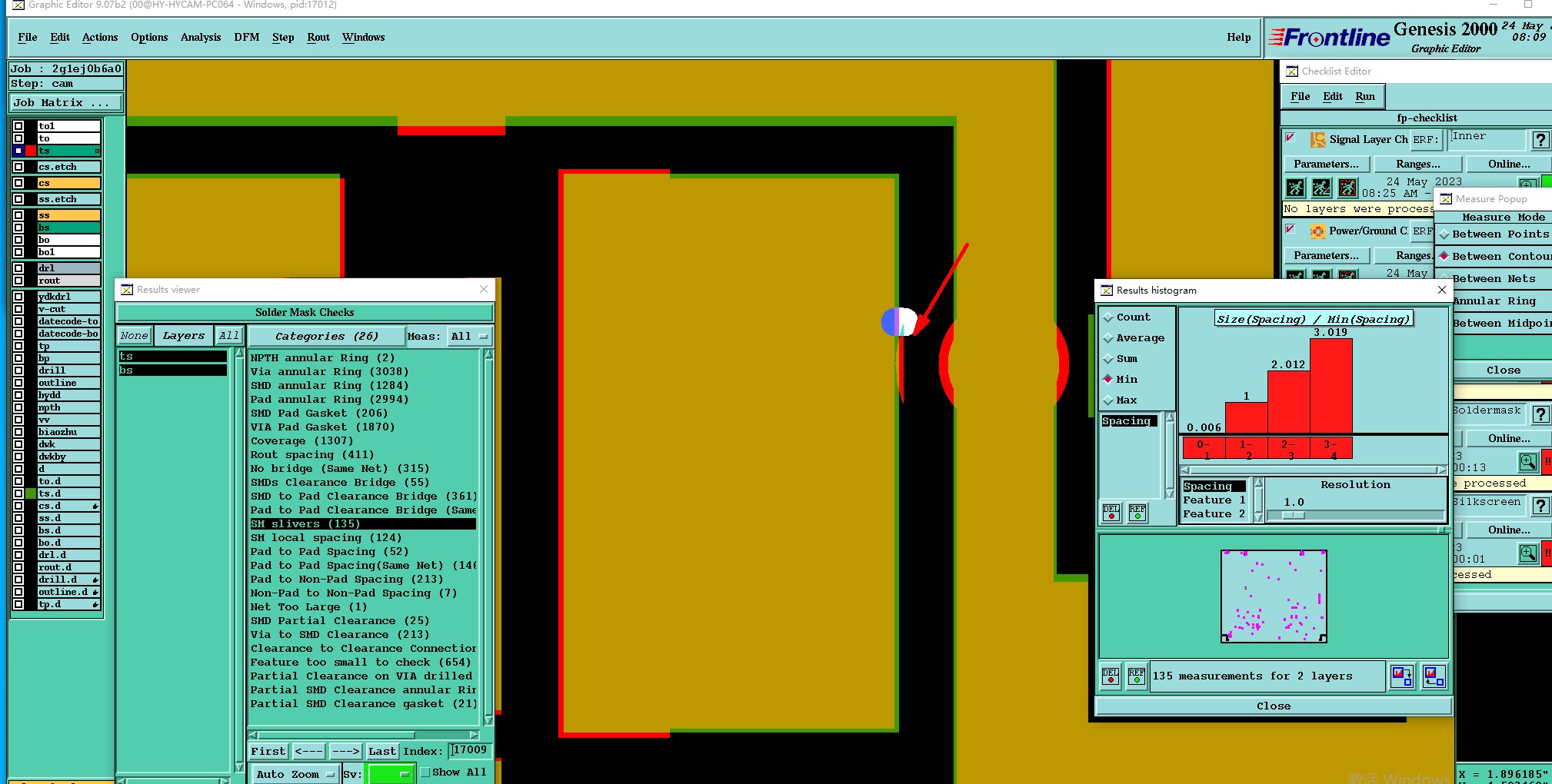The width and height of the screenshot is (1552, 784).
Task: Click the DEL icon under the Spacing list
Action: (x=1111, y=513)
